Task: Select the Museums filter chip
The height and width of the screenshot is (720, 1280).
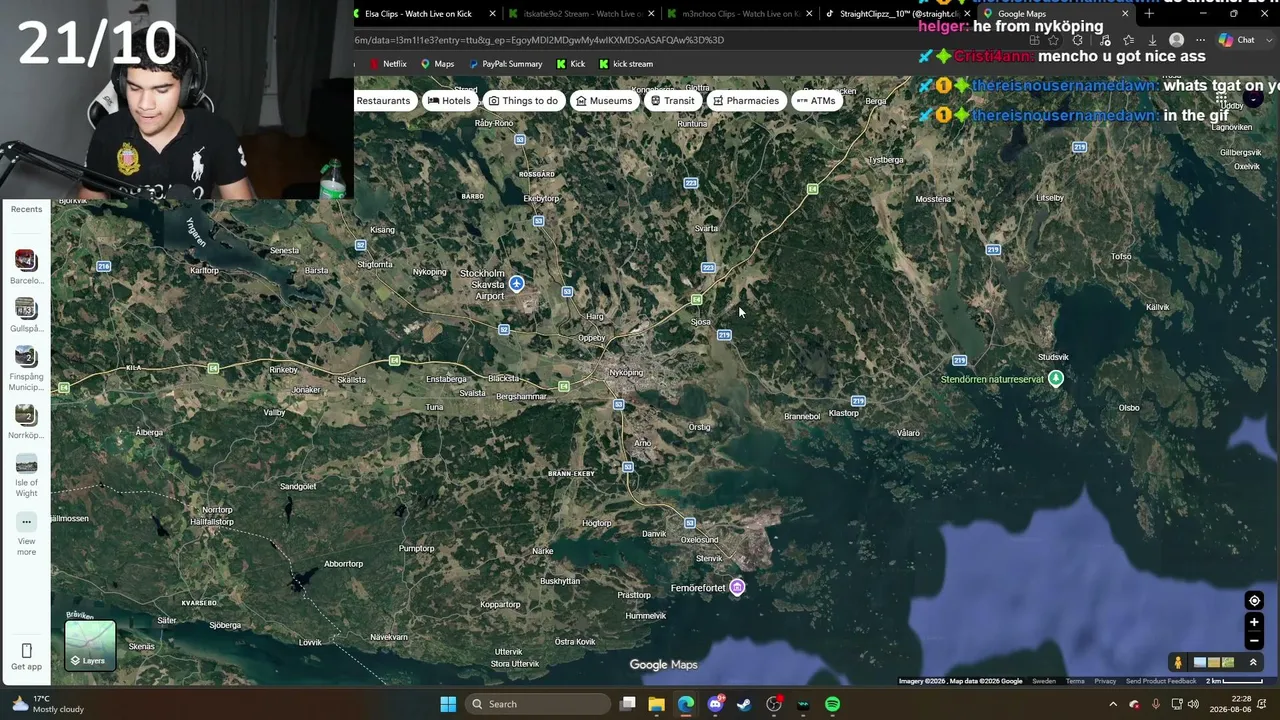Action: point(604,101)
